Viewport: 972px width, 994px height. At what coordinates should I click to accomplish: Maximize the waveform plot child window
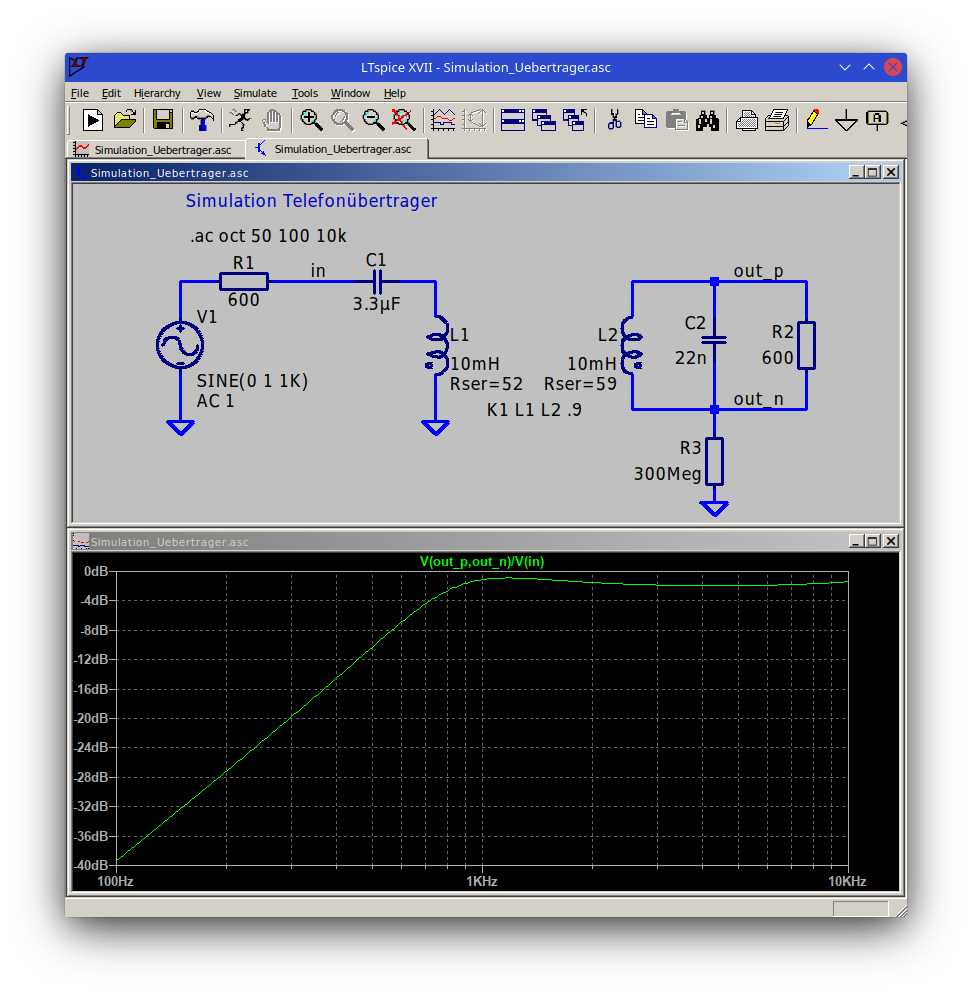pyautogui.click(x=873, y=541)
